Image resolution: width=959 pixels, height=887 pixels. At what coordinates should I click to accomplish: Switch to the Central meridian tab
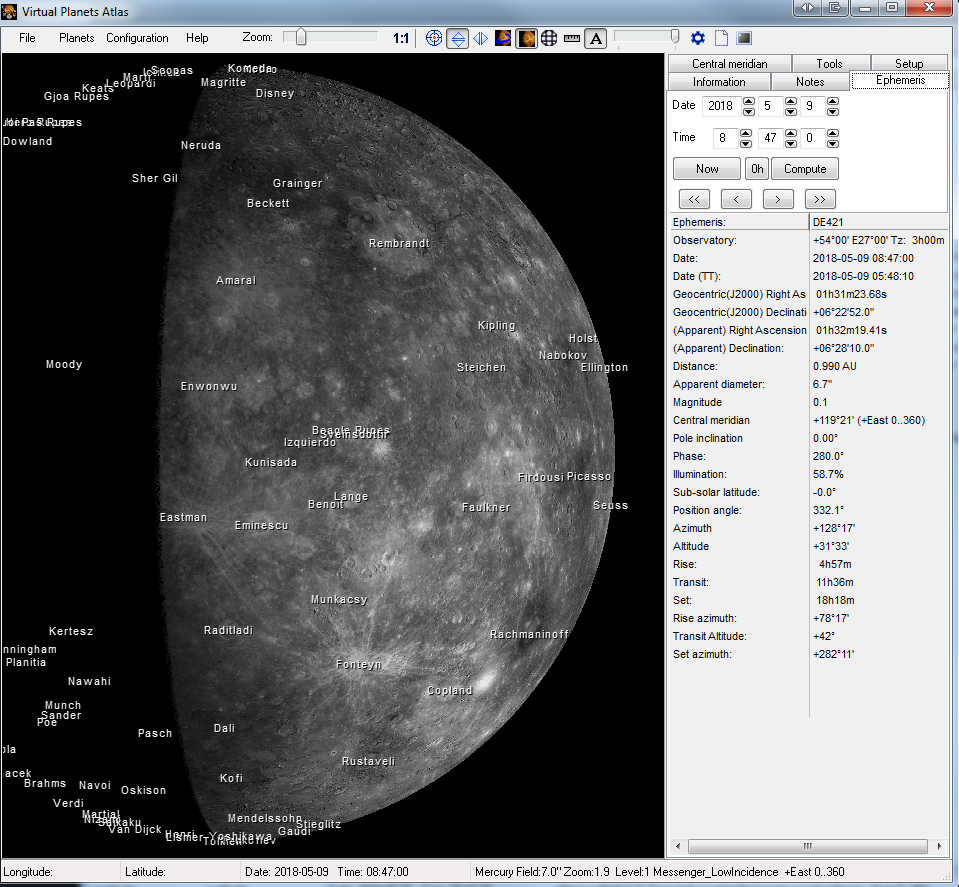(x=729, y=63)
